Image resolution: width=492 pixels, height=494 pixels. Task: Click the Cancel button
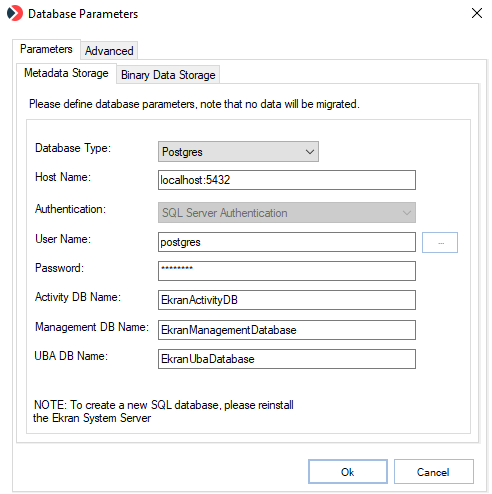(x=433, y=472)
